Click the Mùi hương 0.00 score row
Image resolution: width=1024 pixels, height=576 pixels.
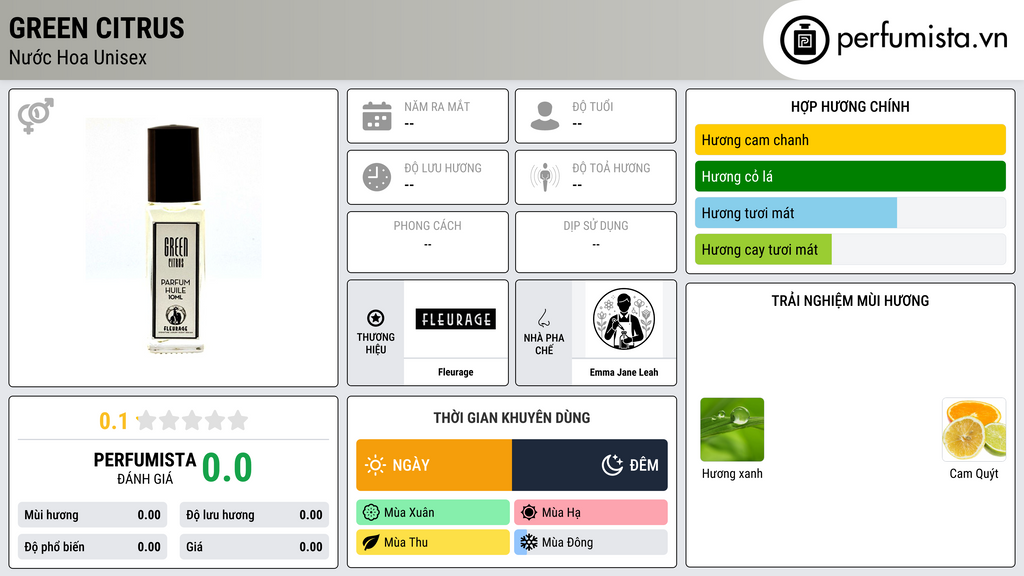coord(92,515)
